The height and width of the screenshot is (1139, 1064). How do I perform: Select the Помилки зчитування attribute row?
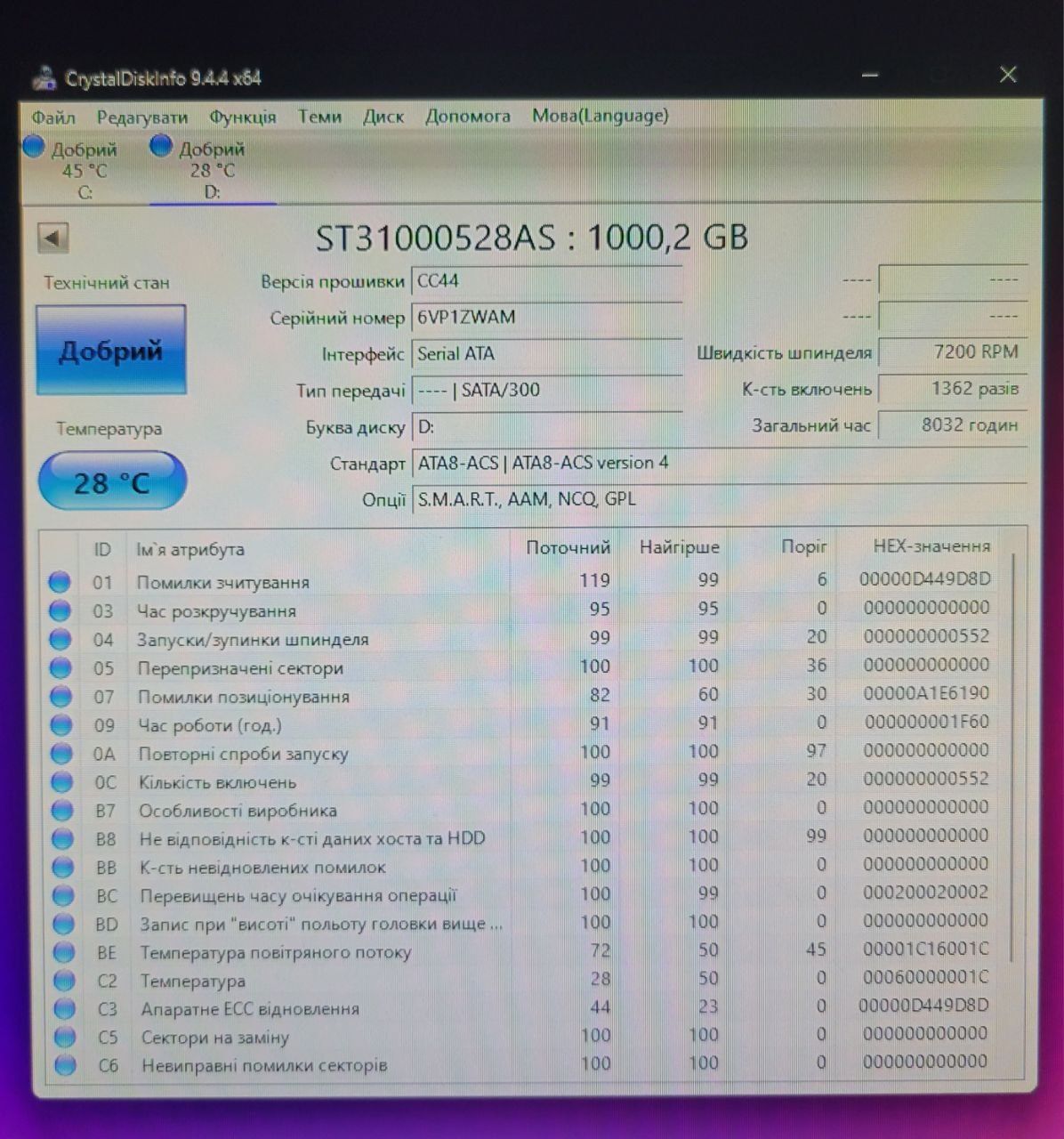pos(525,581)
